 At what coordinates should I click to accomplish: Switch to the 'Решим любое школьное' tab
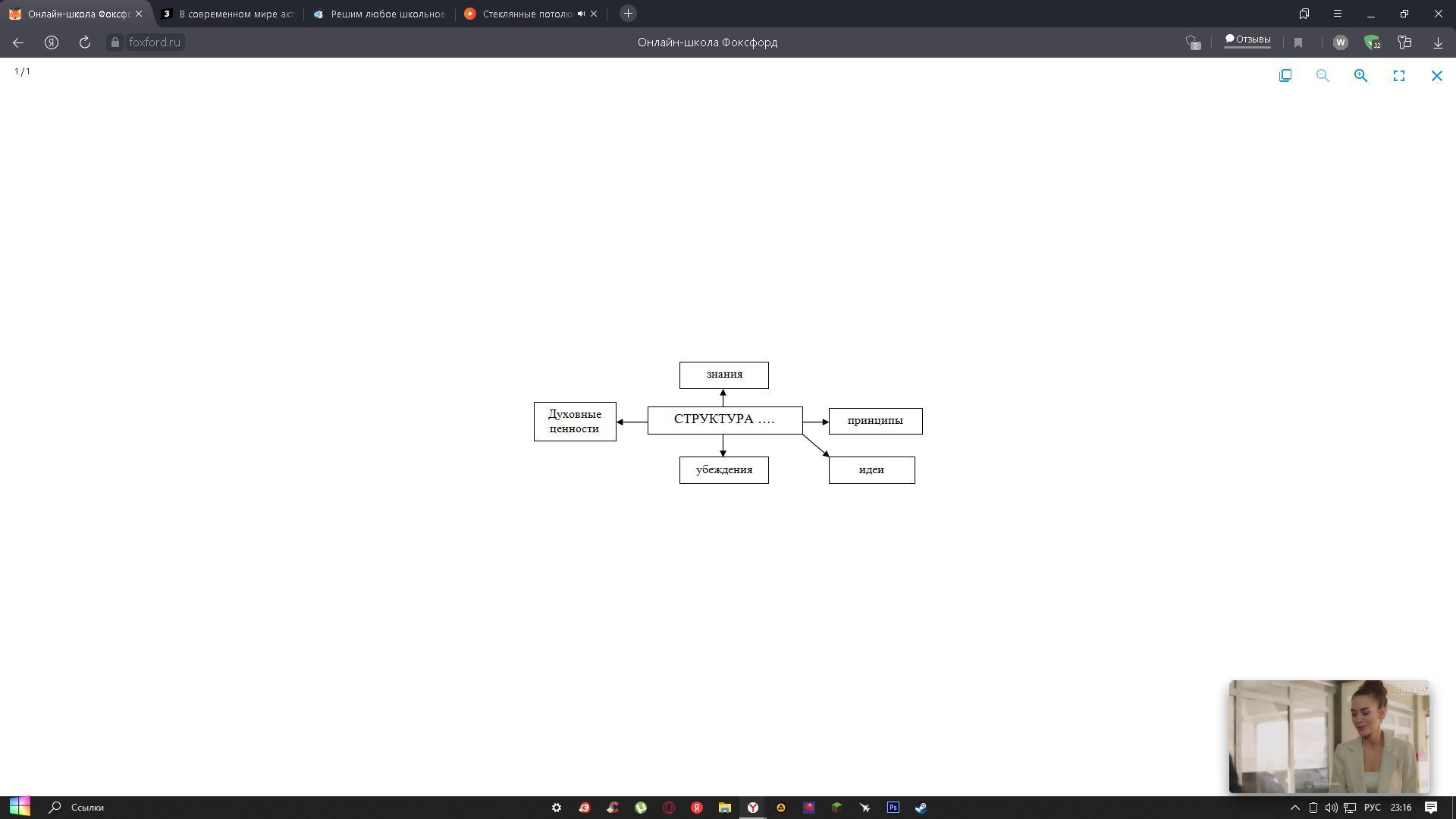[379, 14]
